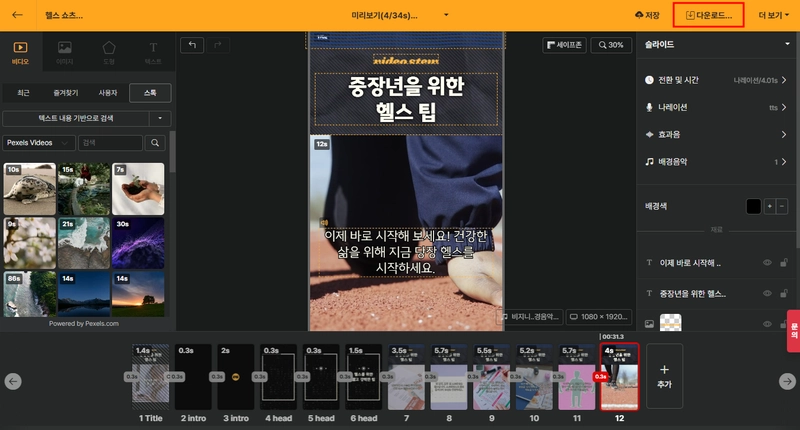
Task: Click the 저장 save button
Action: click(x=647, y=15)
